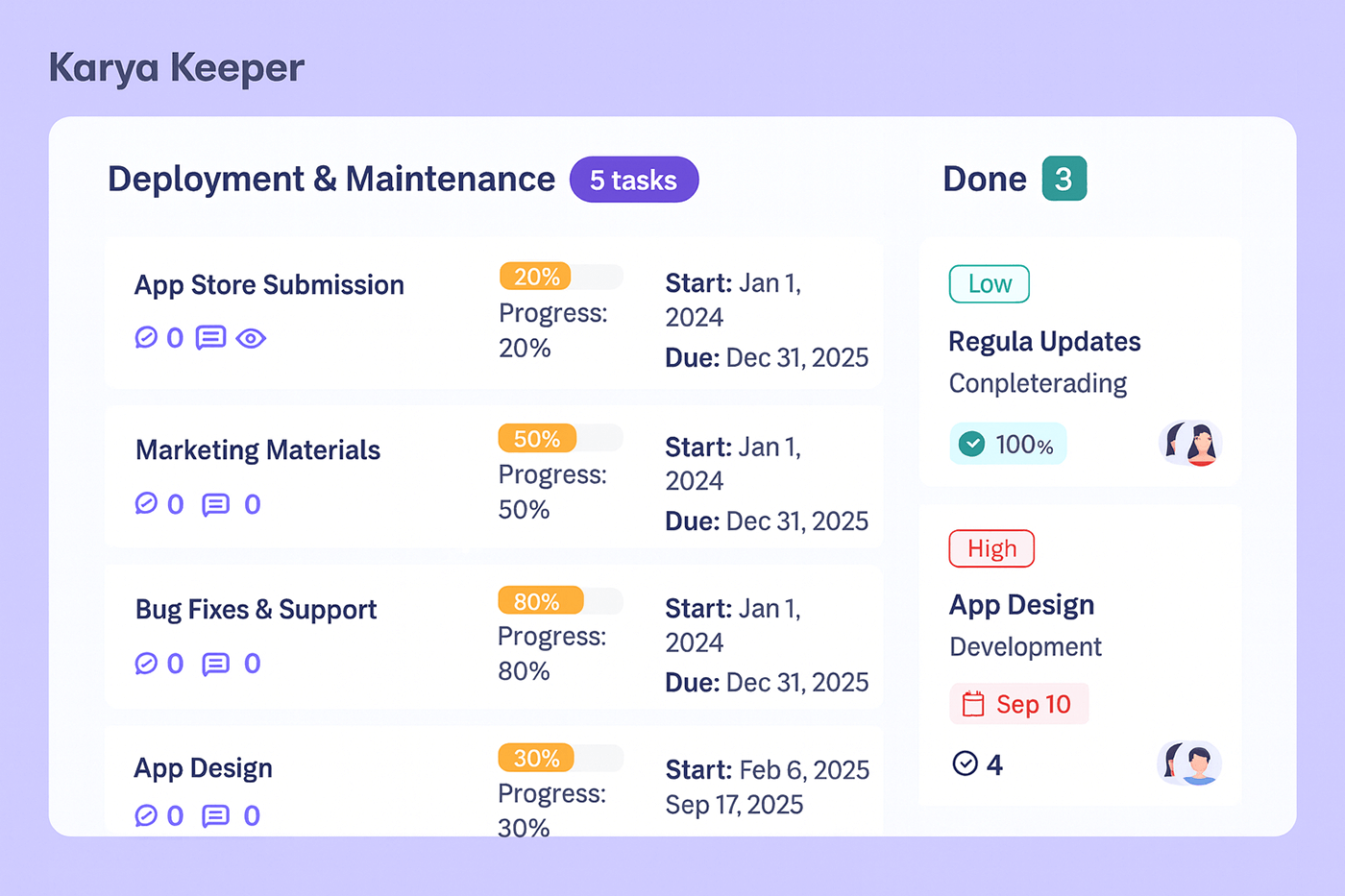Open the comment icon on Marketing Materials
This screenshot has width=1345, height=896.
tap(215, 503)
